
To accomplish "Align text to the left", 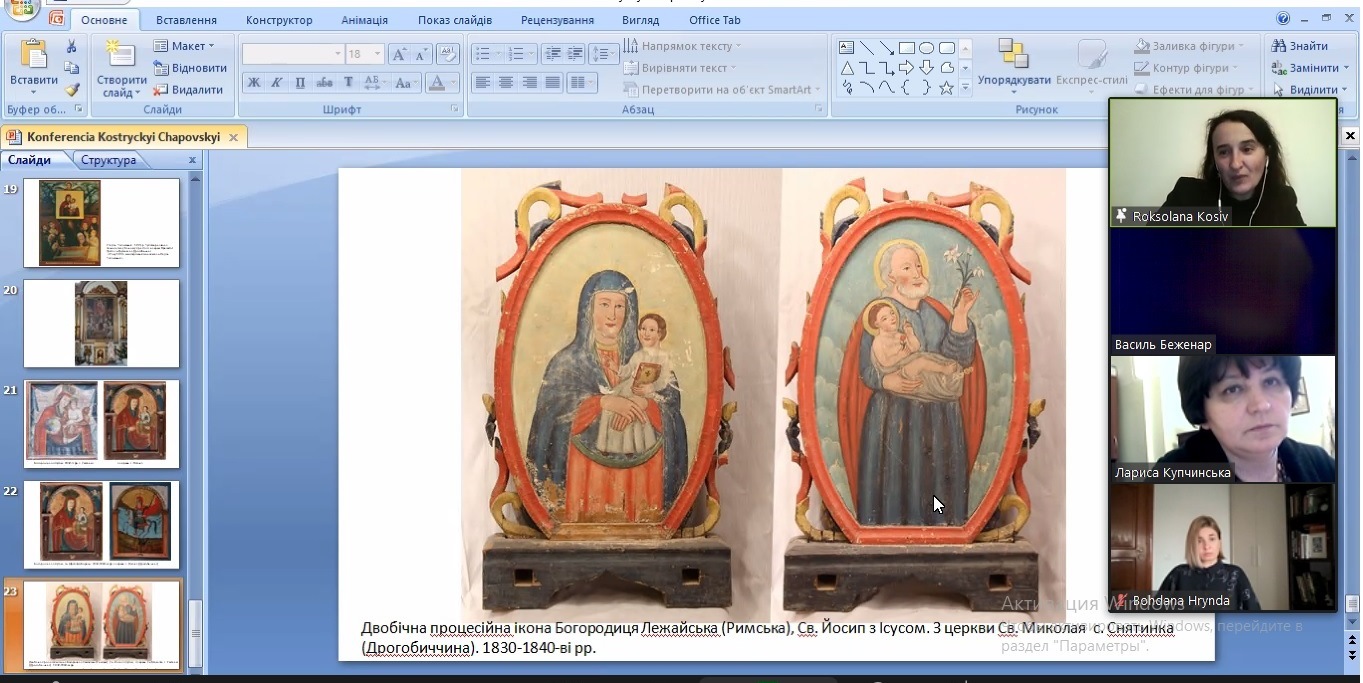I will pos(483,83).
